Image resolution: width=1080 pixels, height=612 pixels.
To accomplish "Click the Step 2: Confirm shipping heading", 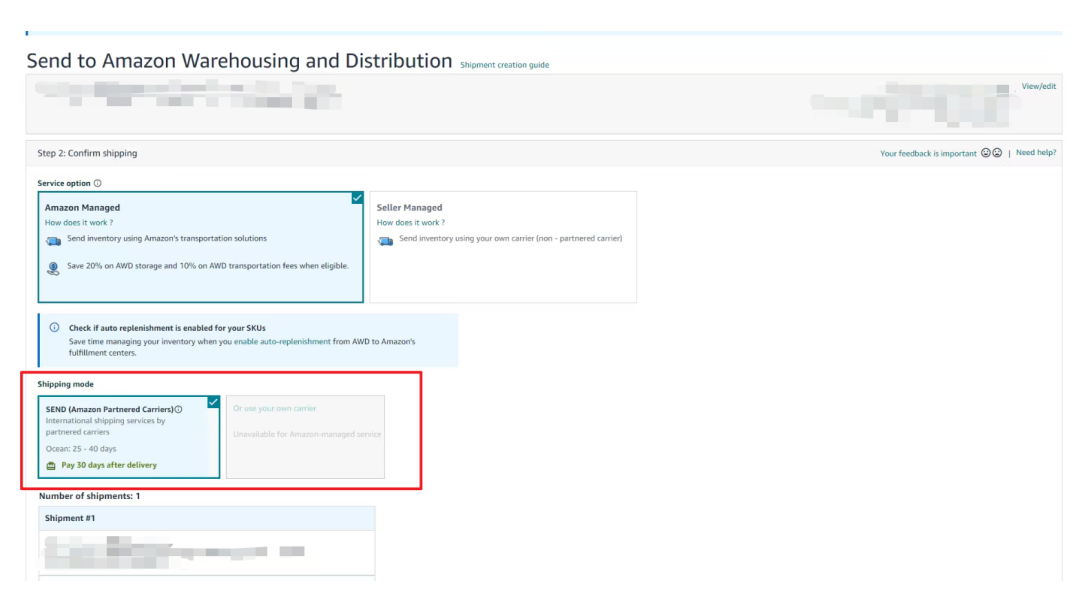I will pos(87,153).
